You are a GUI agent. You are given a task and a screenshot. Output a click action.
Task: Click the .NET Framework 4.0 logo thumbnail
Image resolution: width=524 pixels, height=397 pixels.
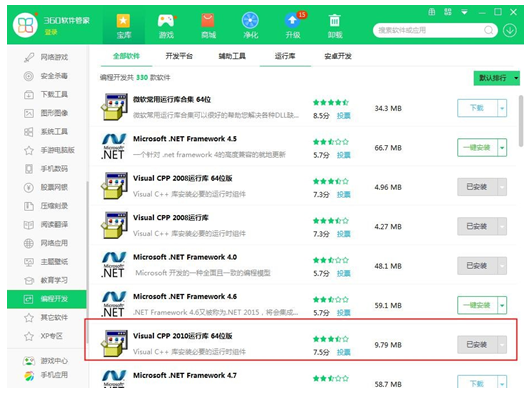point(114,265)
